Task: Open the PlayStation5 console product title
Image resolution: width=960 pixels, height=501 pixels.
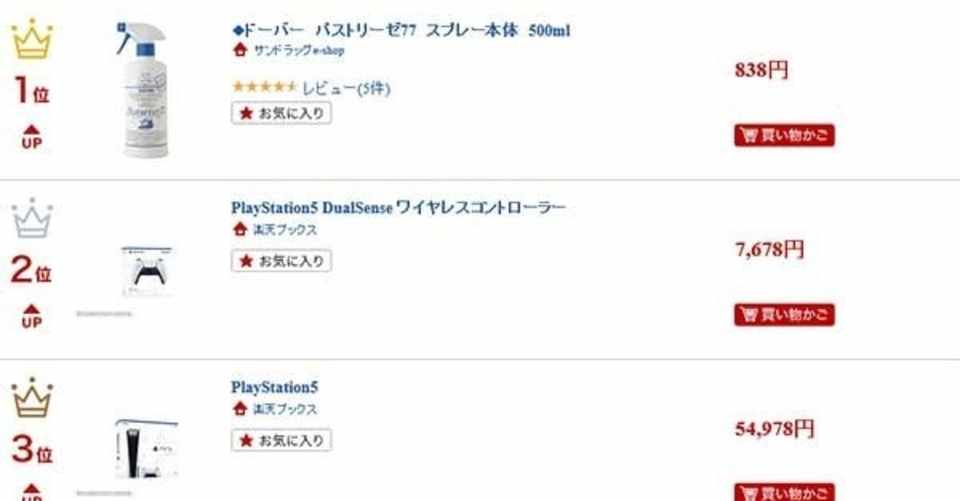Action: click(274, 387)
